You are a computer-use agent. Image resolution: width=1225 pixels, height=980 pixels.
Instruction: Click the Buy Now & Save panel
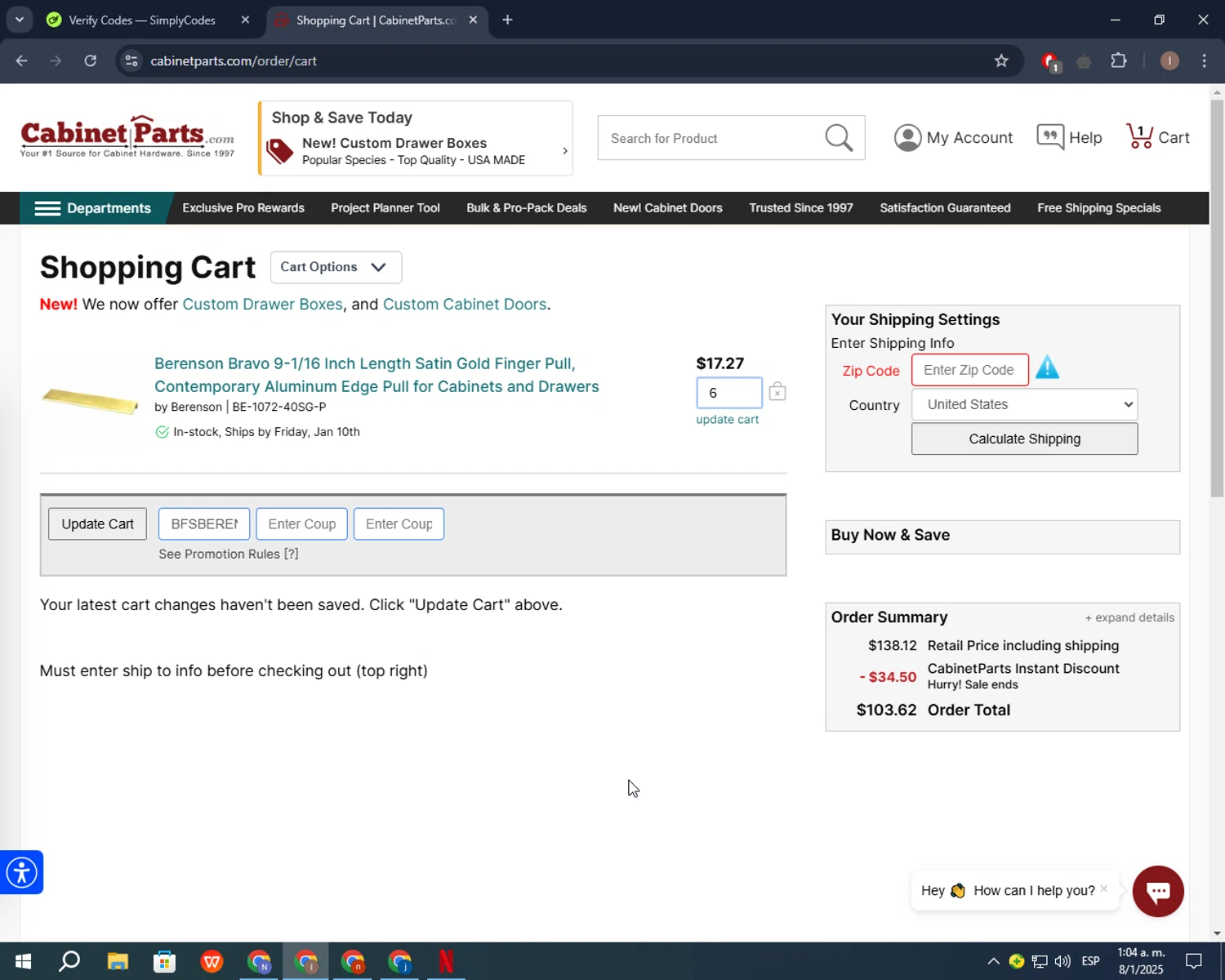[1002, 537]
